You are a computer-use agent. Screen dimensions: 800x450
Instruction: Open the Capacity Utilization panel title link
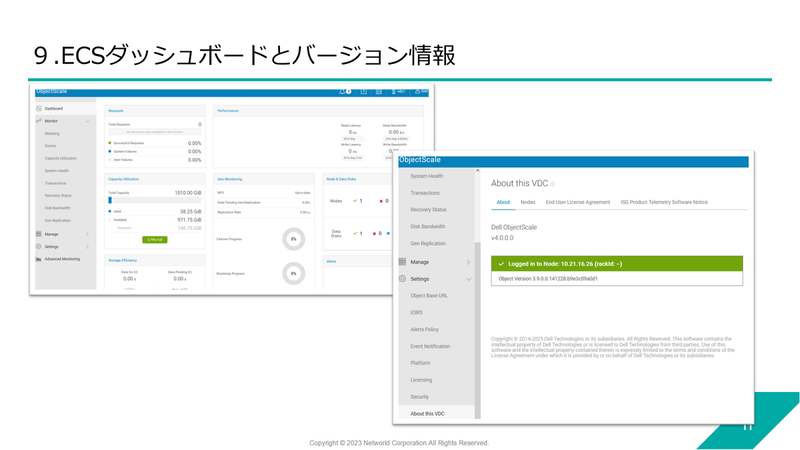click(x=123, y=179)
